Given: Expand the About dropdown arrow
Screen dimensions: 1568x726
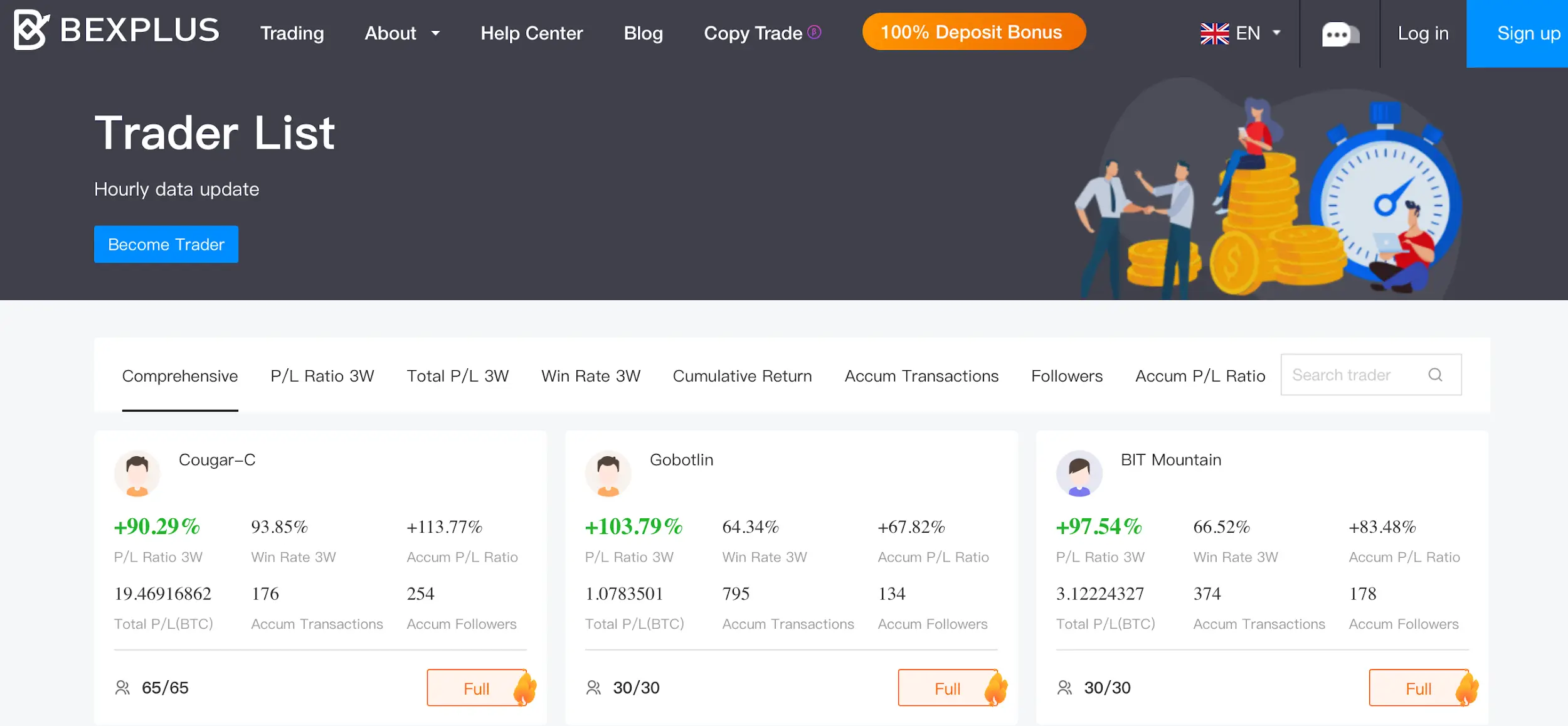Looking at the screenshot, I should tap(435, 33).
